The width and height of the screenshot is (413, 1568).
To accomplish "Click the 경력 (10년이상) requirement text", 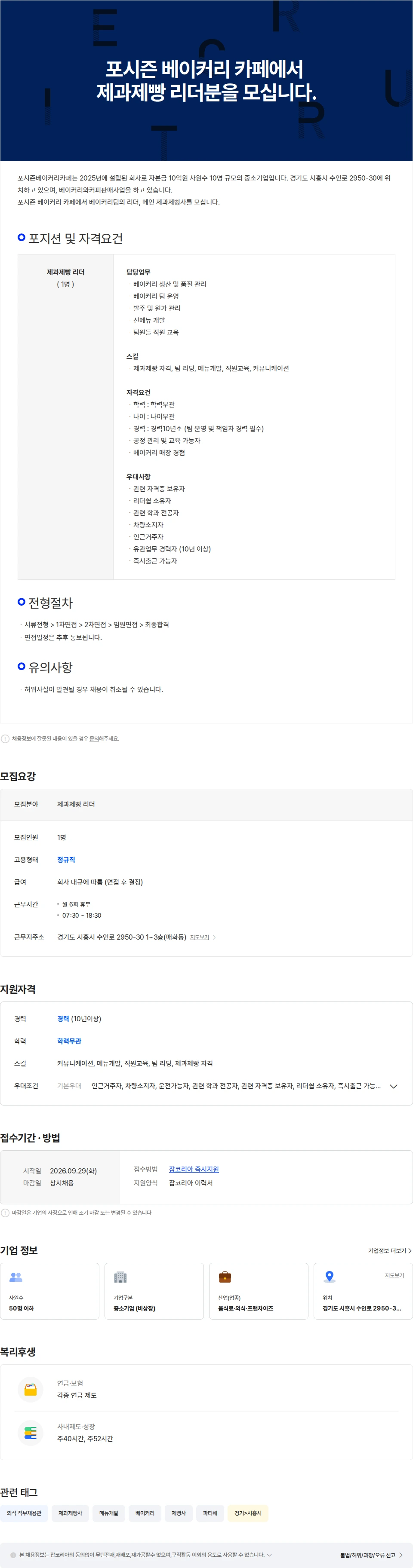I will (79, 1018).
